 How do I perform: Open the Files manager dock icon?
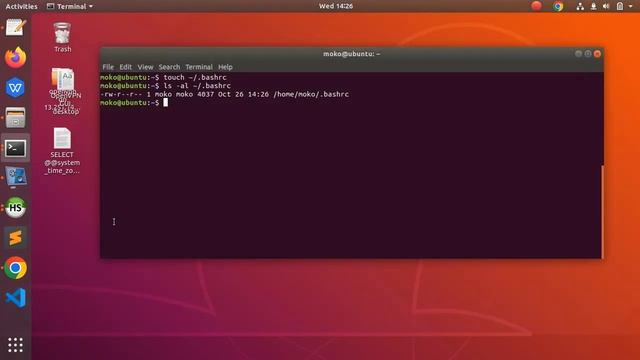pyautogui.click(x=16, y=118)
